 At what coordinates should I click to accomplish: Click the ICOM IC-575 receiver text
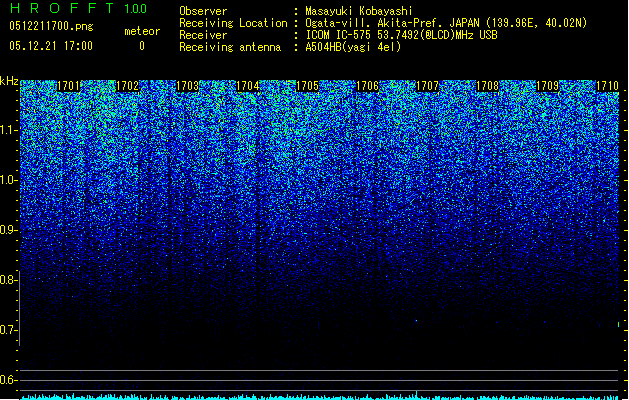(401, 35)
